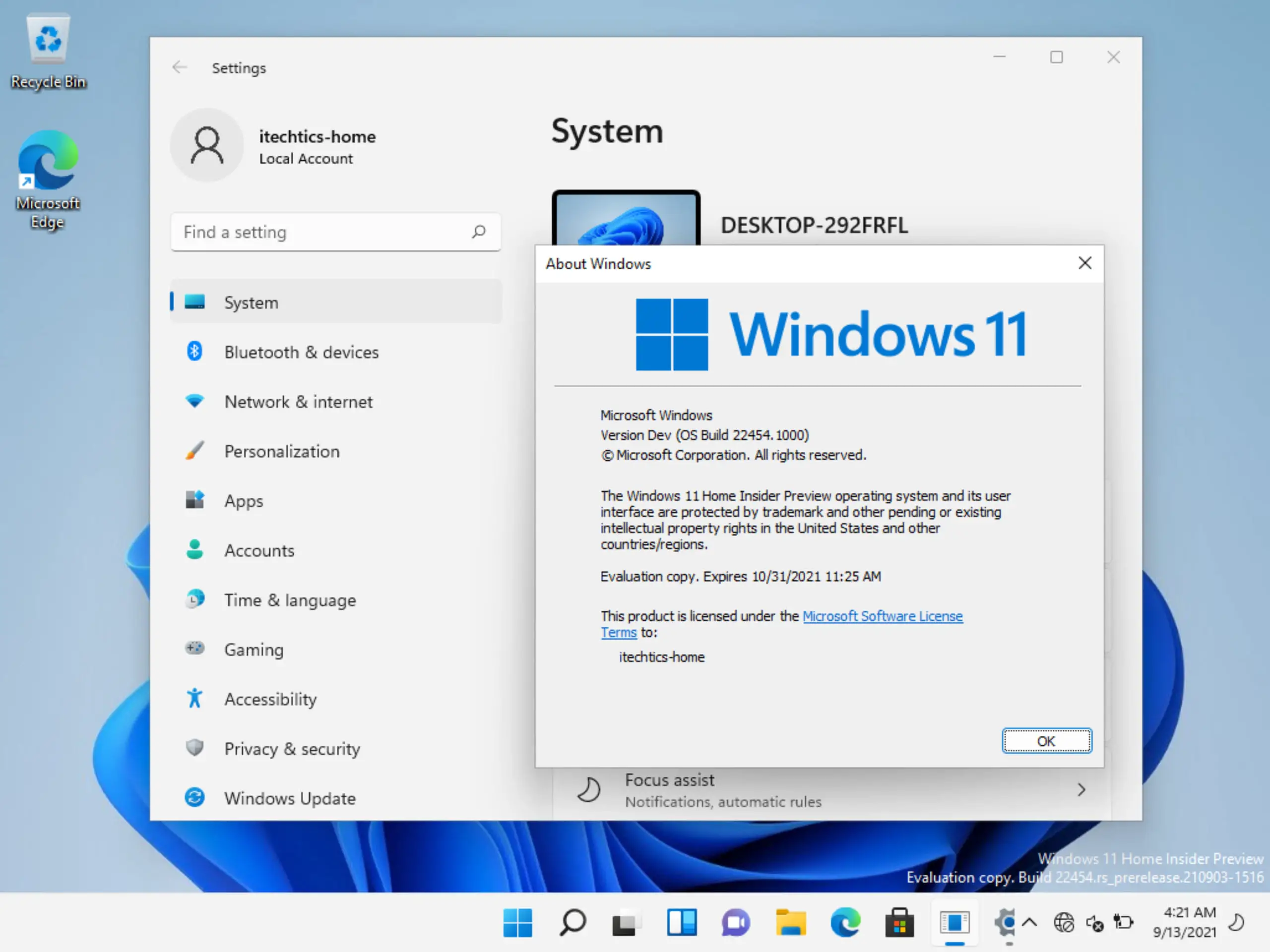Click OK in About Windows dialog
This screenshot has width=1270, height=952.
coord(1047,741)
